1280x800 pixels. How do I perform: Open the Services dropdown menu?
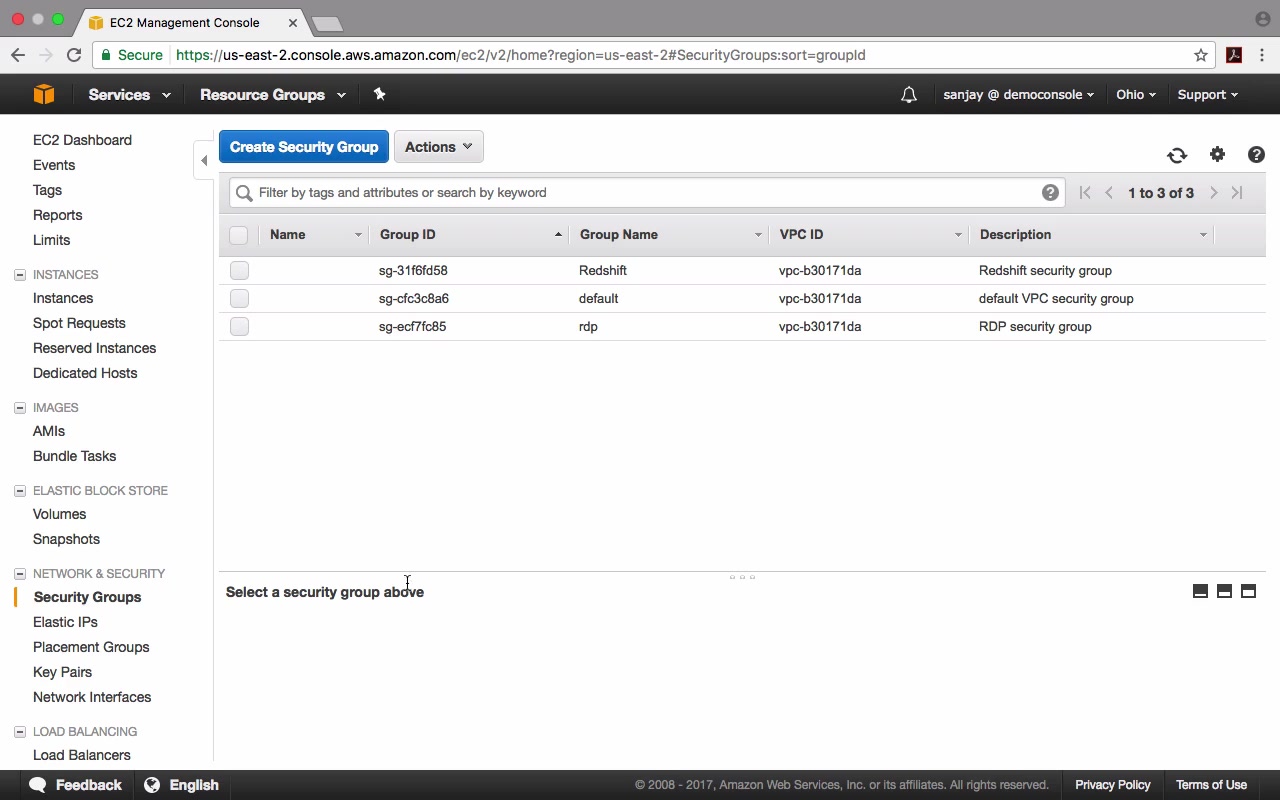point(129,95)
